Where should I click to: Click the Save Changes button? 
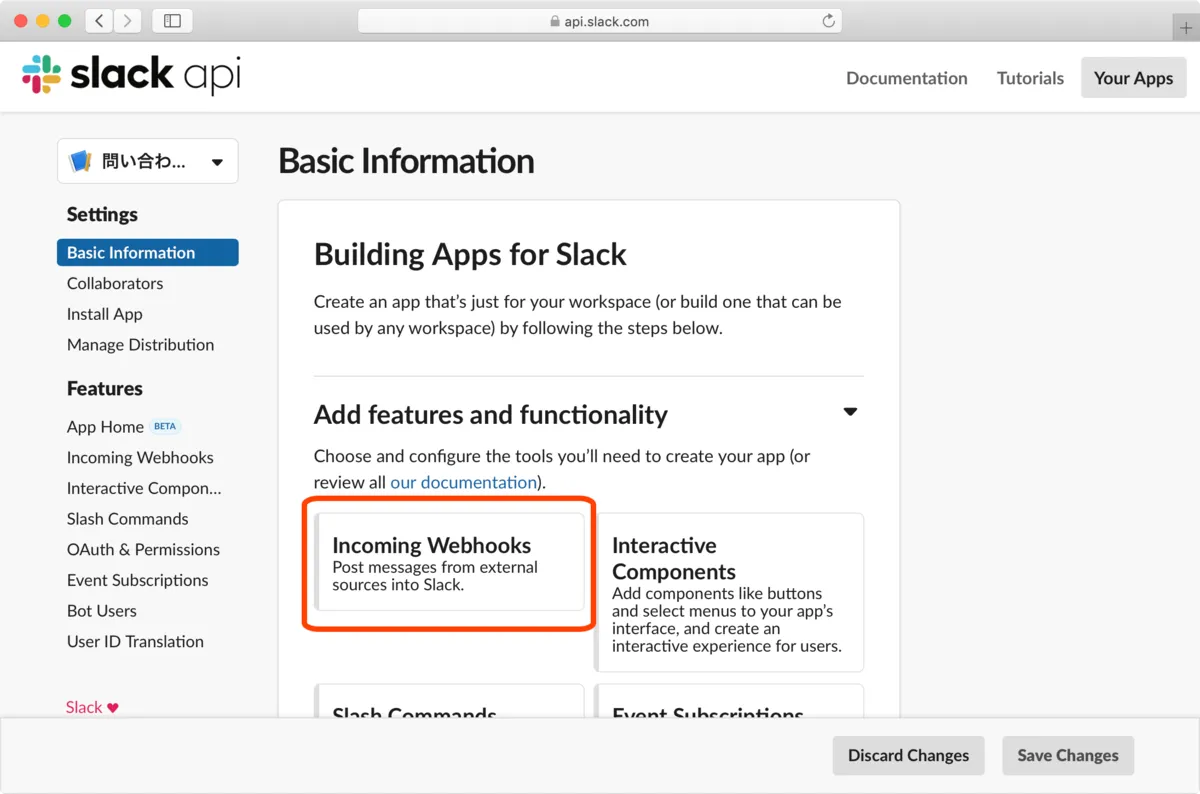pos(1068,756)
